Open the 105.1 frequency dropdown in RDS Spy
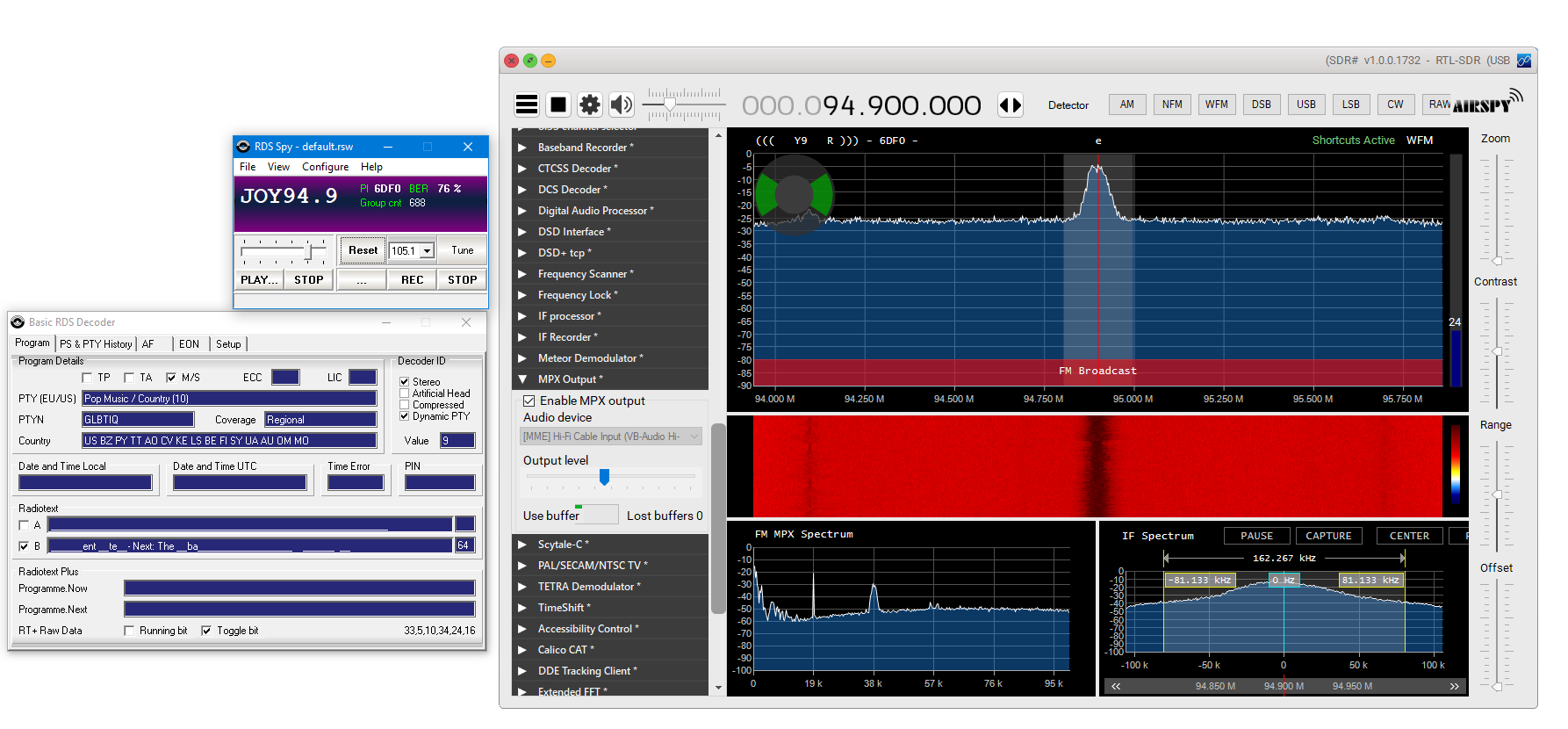Viewport: 1568px width, 729px height. pos(427,251)
